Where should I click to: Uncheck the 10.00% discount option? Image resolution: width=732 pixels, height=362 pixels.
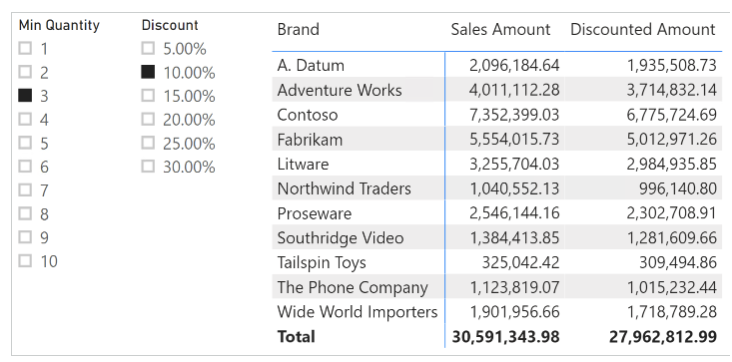tap(148, 72)
